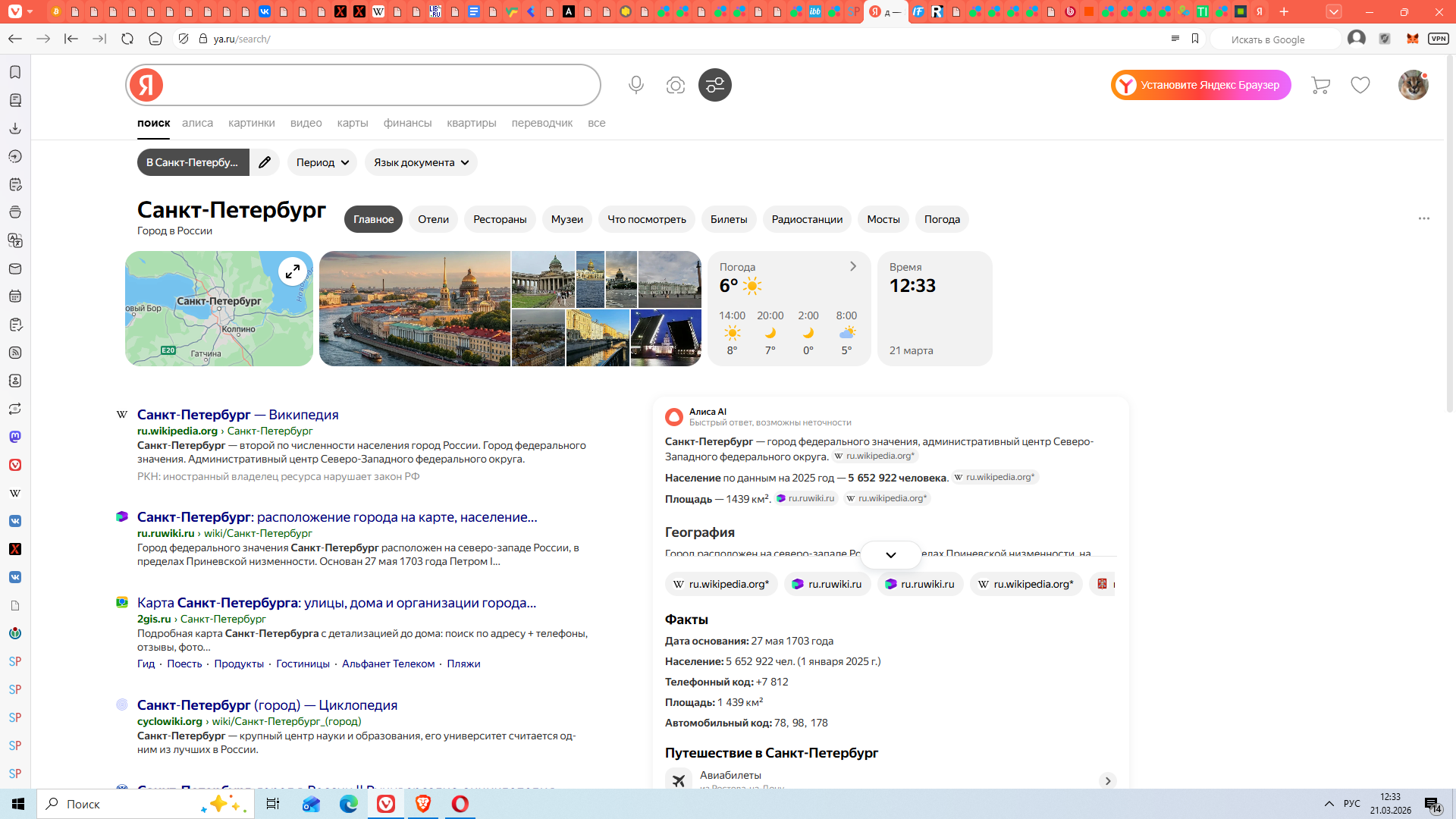Click the voice search microphone icon
Image resolution: width=1456 pixels, height=819 pixels.
point(636,85)
